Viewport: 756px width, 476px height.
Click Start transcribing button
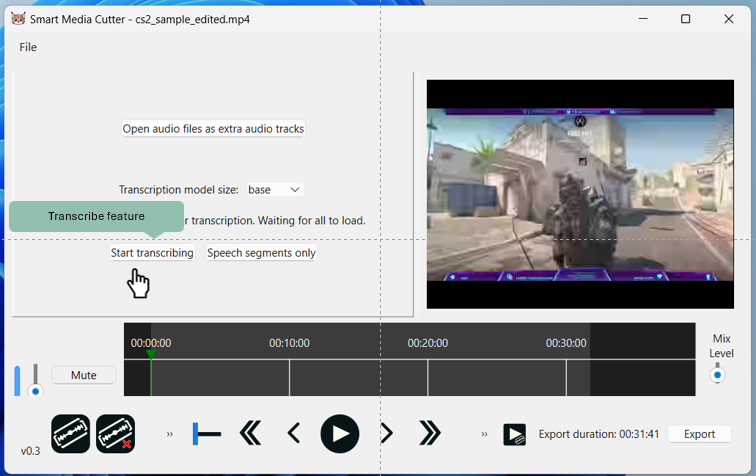pyautogui.click(x=152, y=253)
